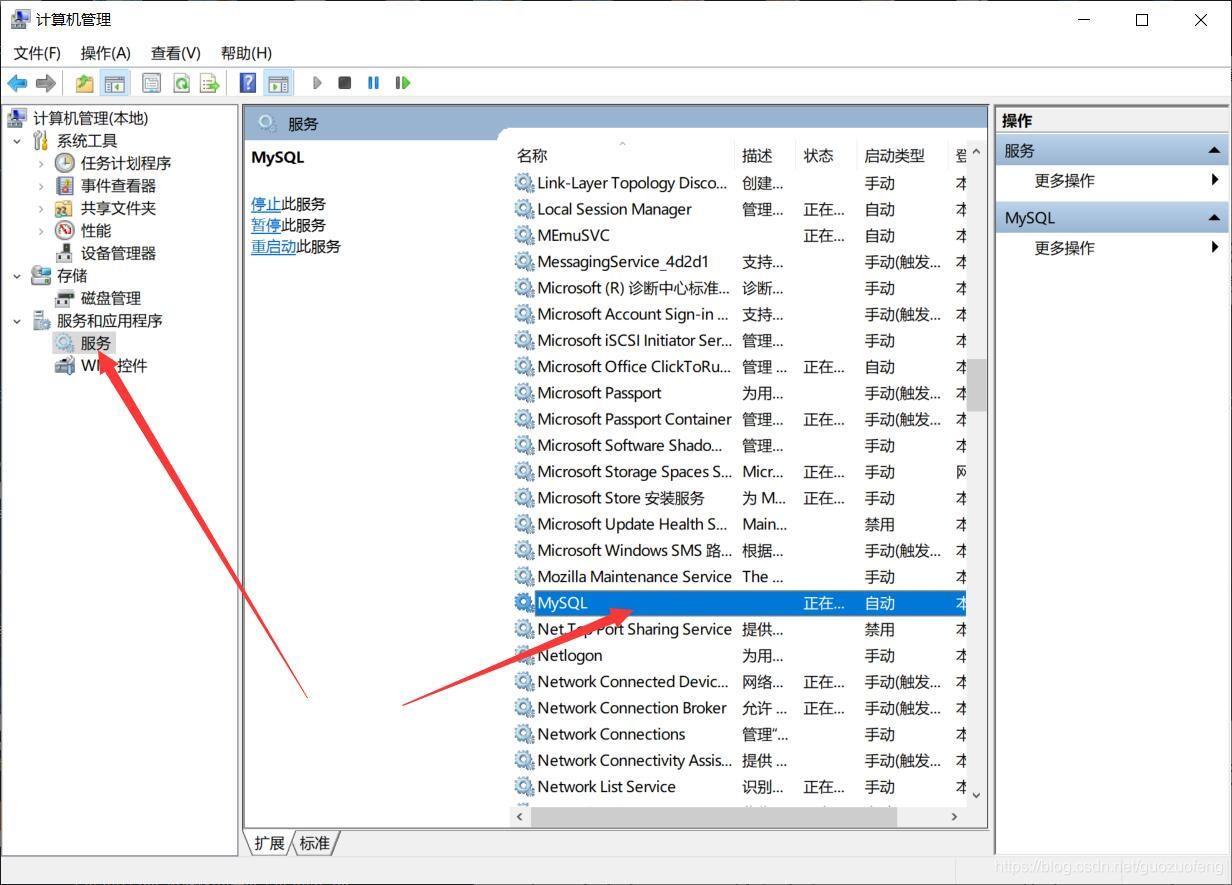Click the Up one level folder icon

click(x=85, y=83)
